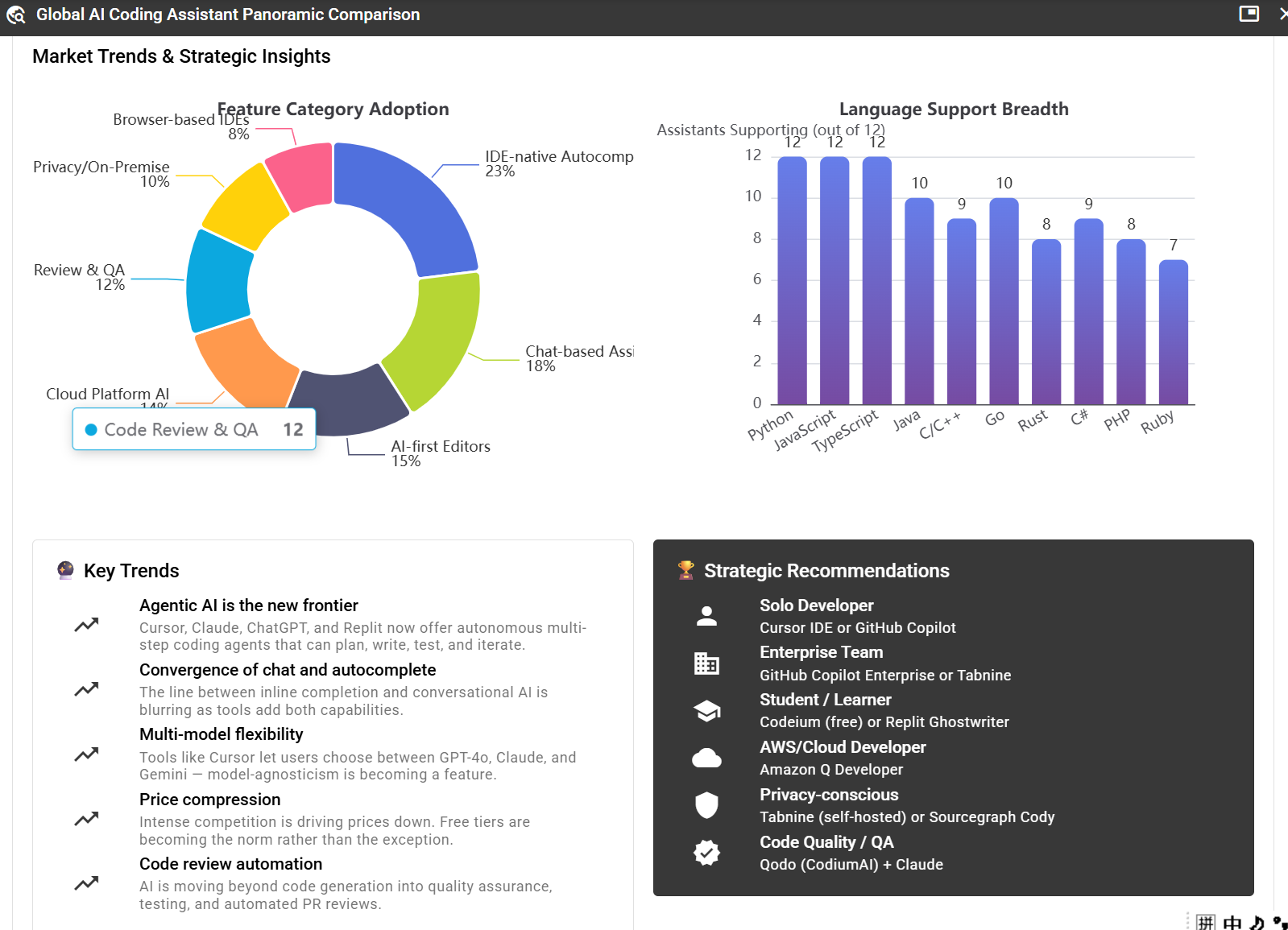Click the window title 'Global AI Coding Assistant Panoramic Comparison'
1288x930 pixels.
[228, 14]
